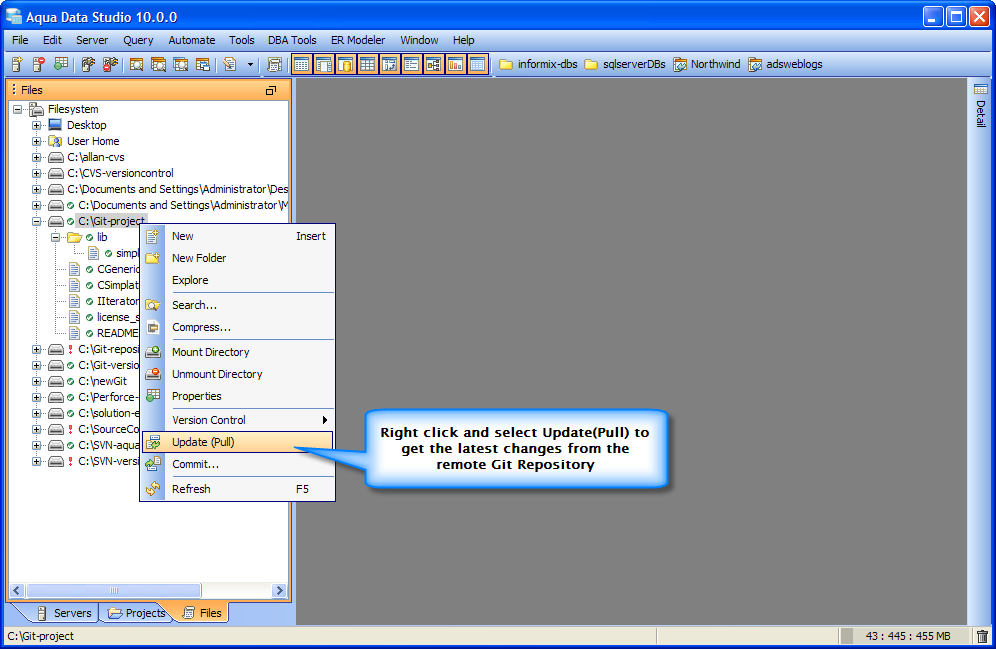Viewport: 996px width, 649px height.
Task: Select the Desktop tree item
Action: click(x=86, y=125)
